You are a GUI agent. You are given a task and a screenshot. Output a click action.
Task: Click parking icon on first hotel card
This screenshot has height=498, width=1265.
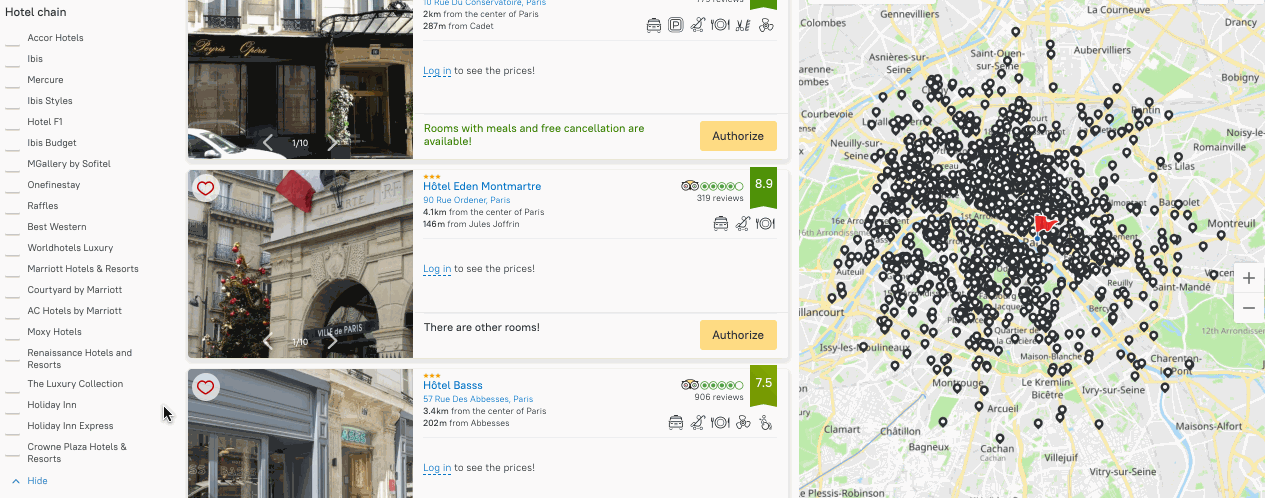(x=676, y=25)
